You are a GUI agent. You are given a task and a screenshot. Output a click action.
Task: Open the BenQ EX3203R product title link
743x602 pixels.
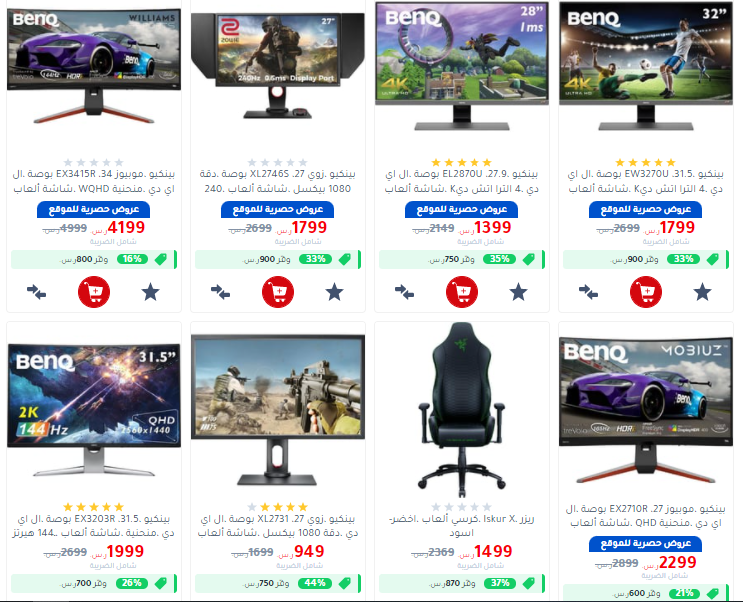(x=94, y=526)
